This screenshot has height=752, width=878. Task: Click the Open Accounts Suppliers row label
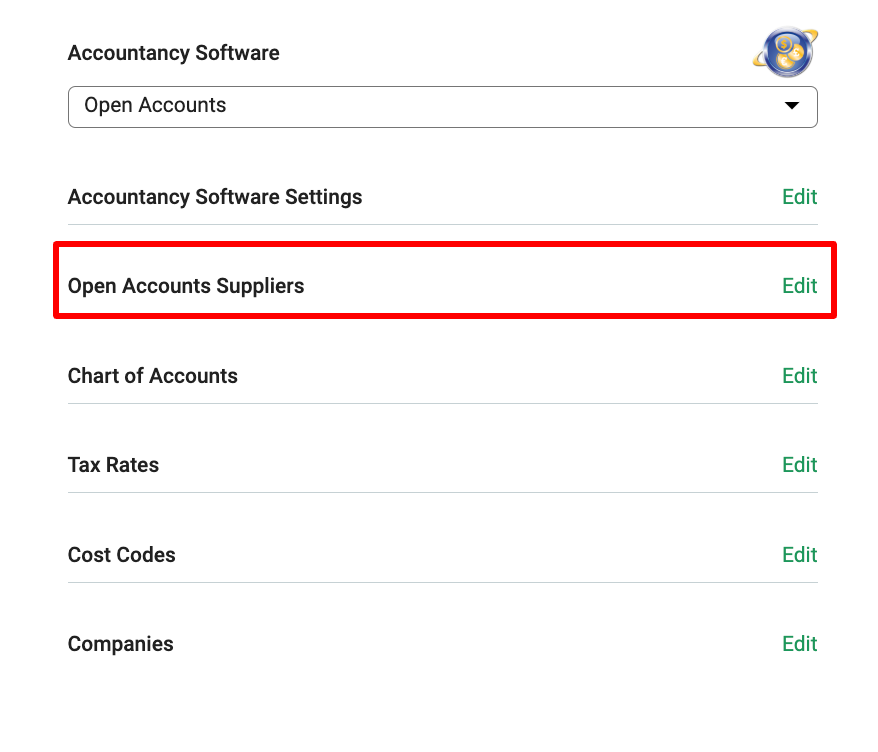pyautogui.click(x=186, y=286)
